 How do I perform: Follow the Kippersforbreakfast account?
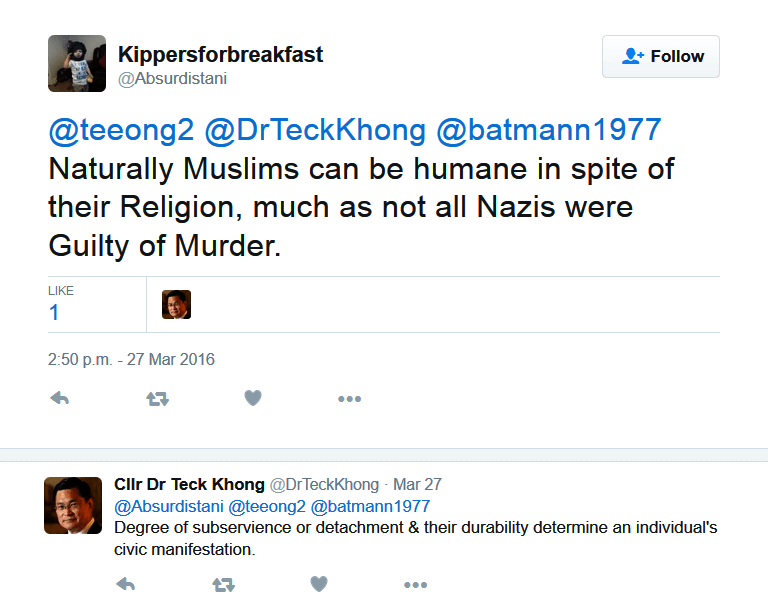pos(660,57)
